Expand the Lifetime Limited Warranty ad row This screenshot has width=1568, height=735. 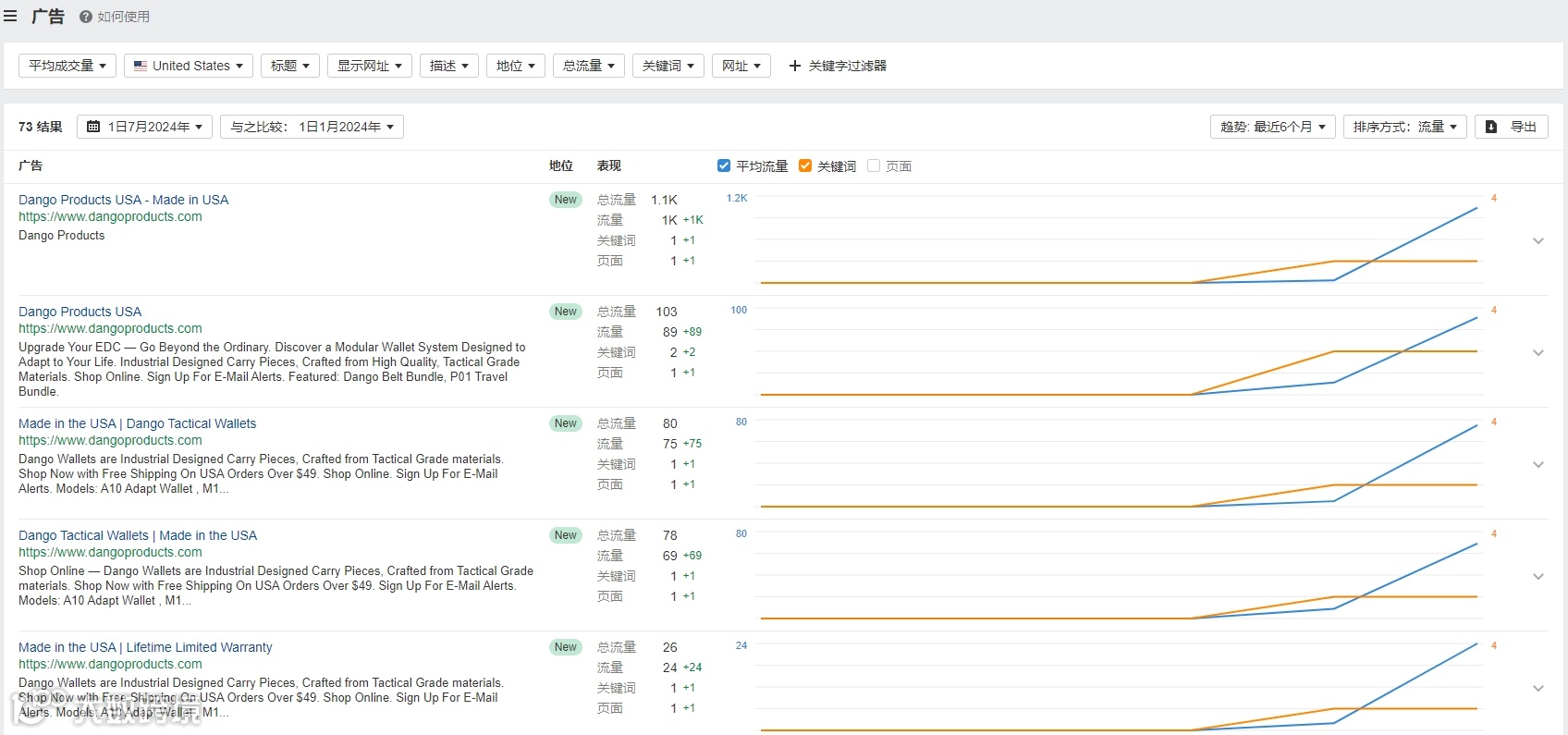(1538, 688)
